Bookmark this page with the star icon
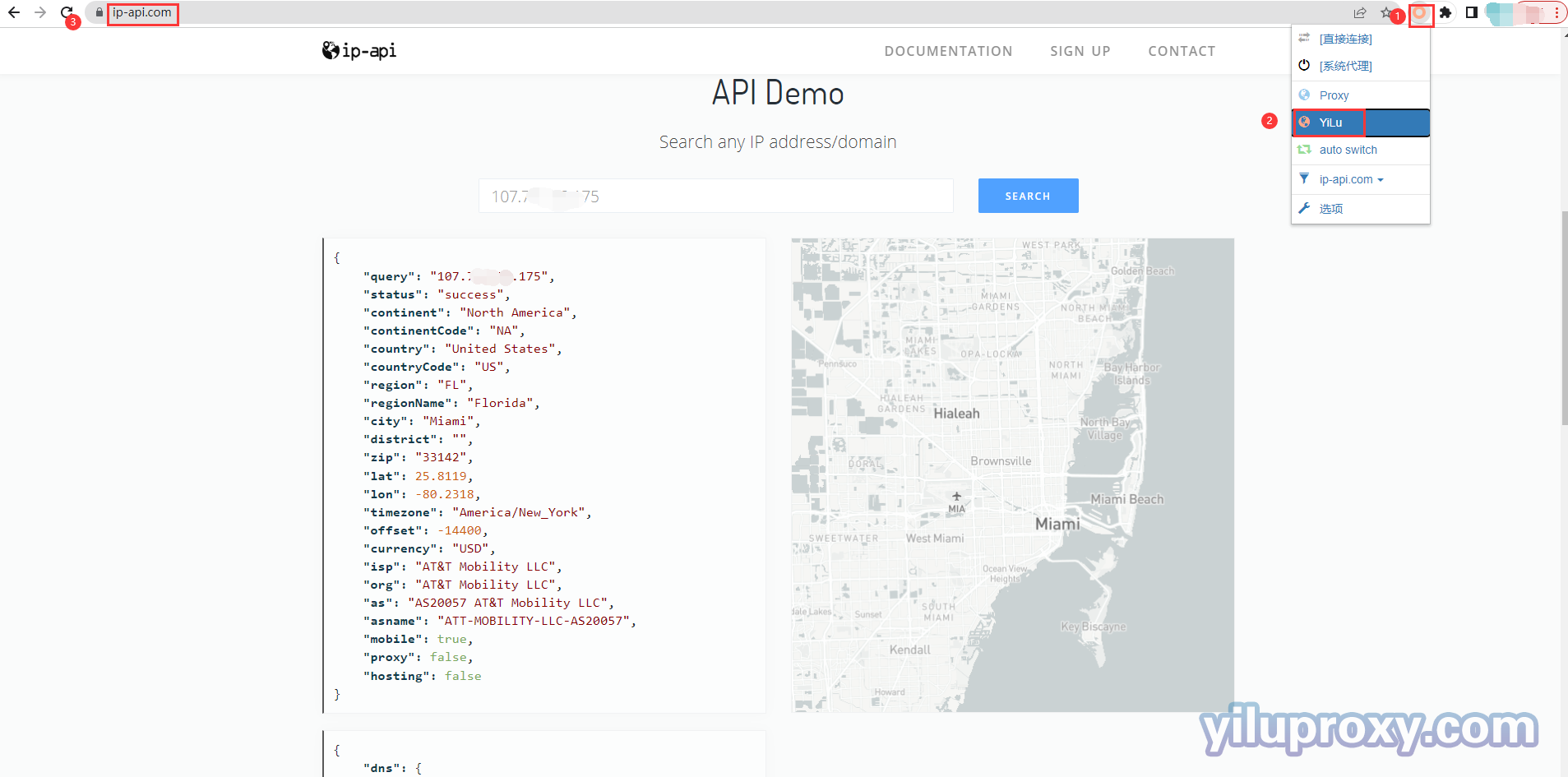The image size is (1568, 777). coord(1386,12)
